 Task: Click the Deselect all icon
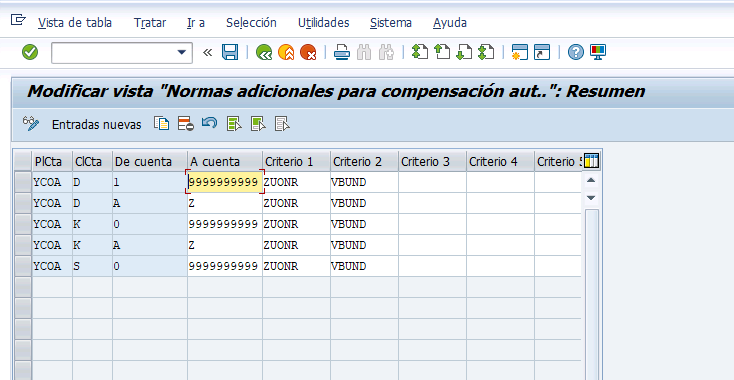(282, 124)
